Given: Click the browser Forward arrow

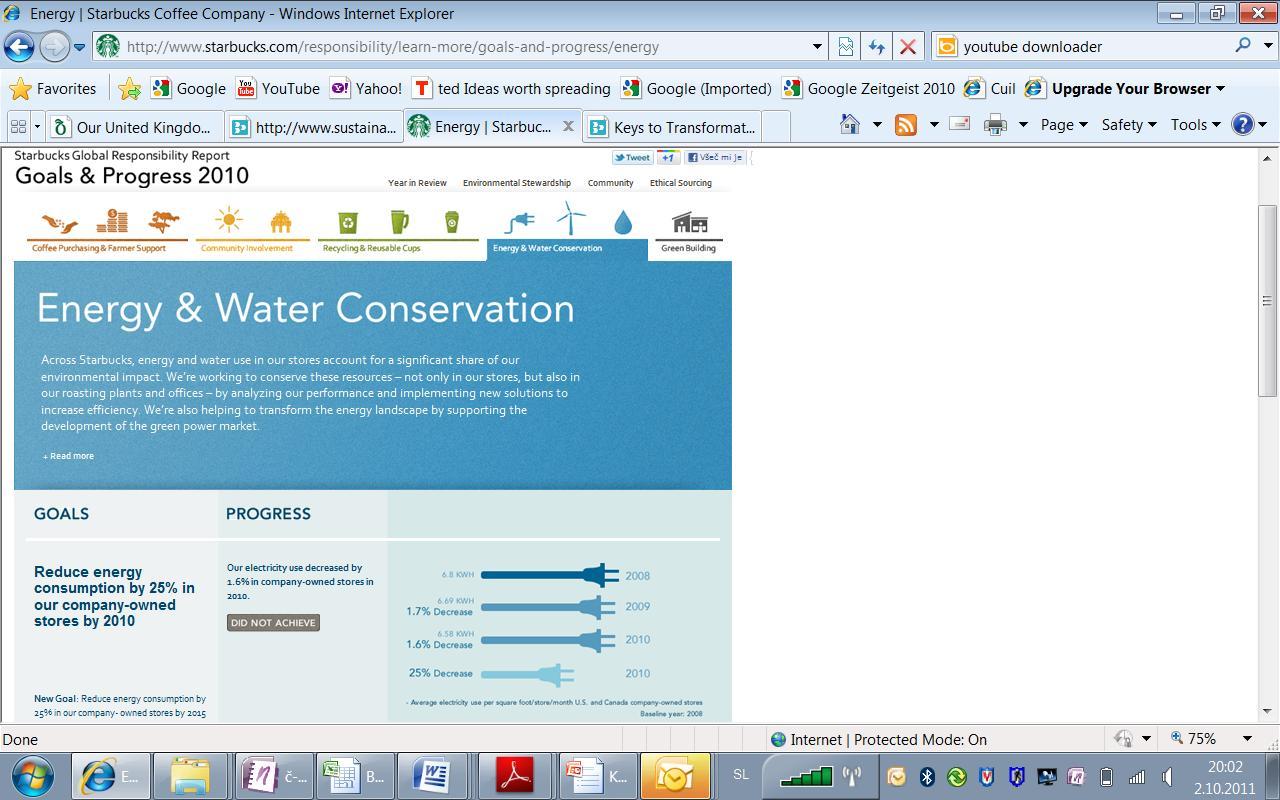Looking at the screenshot, I should (x=55, y=46).
